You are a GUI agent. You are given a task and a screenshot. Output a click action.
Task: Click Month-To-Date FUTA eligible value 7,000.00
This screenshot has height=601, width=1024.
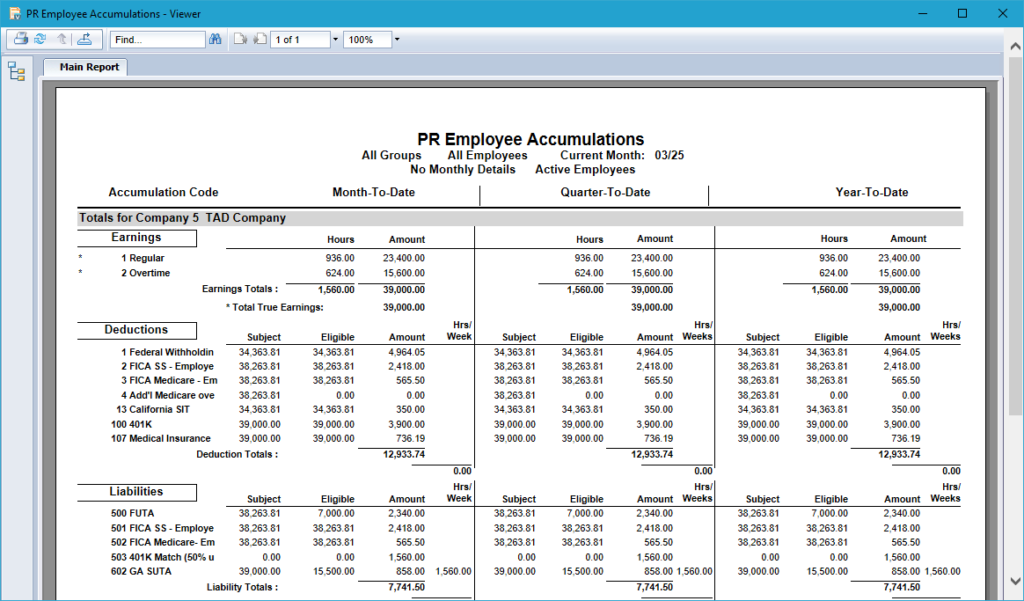(x=336, y=513)
